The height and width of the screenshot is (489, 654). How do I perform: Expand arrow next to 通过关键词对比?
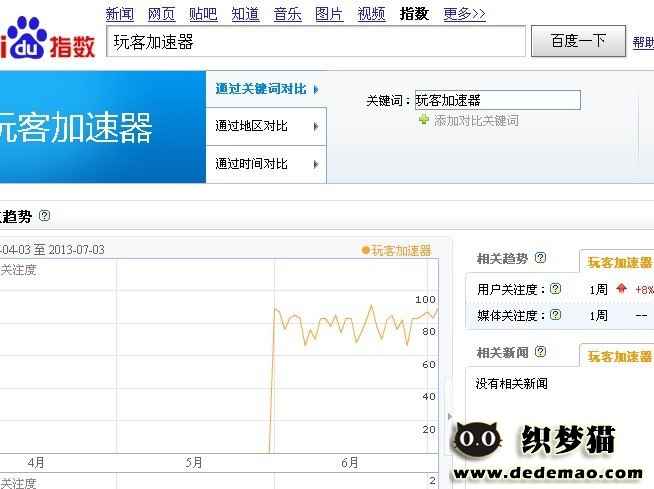(316, 89)
